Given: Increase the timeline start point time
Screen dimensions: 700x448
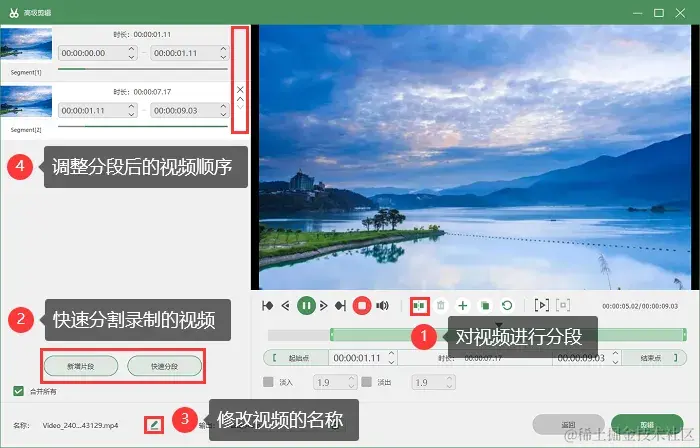Looking at the screenshot, I should [392, 354].
